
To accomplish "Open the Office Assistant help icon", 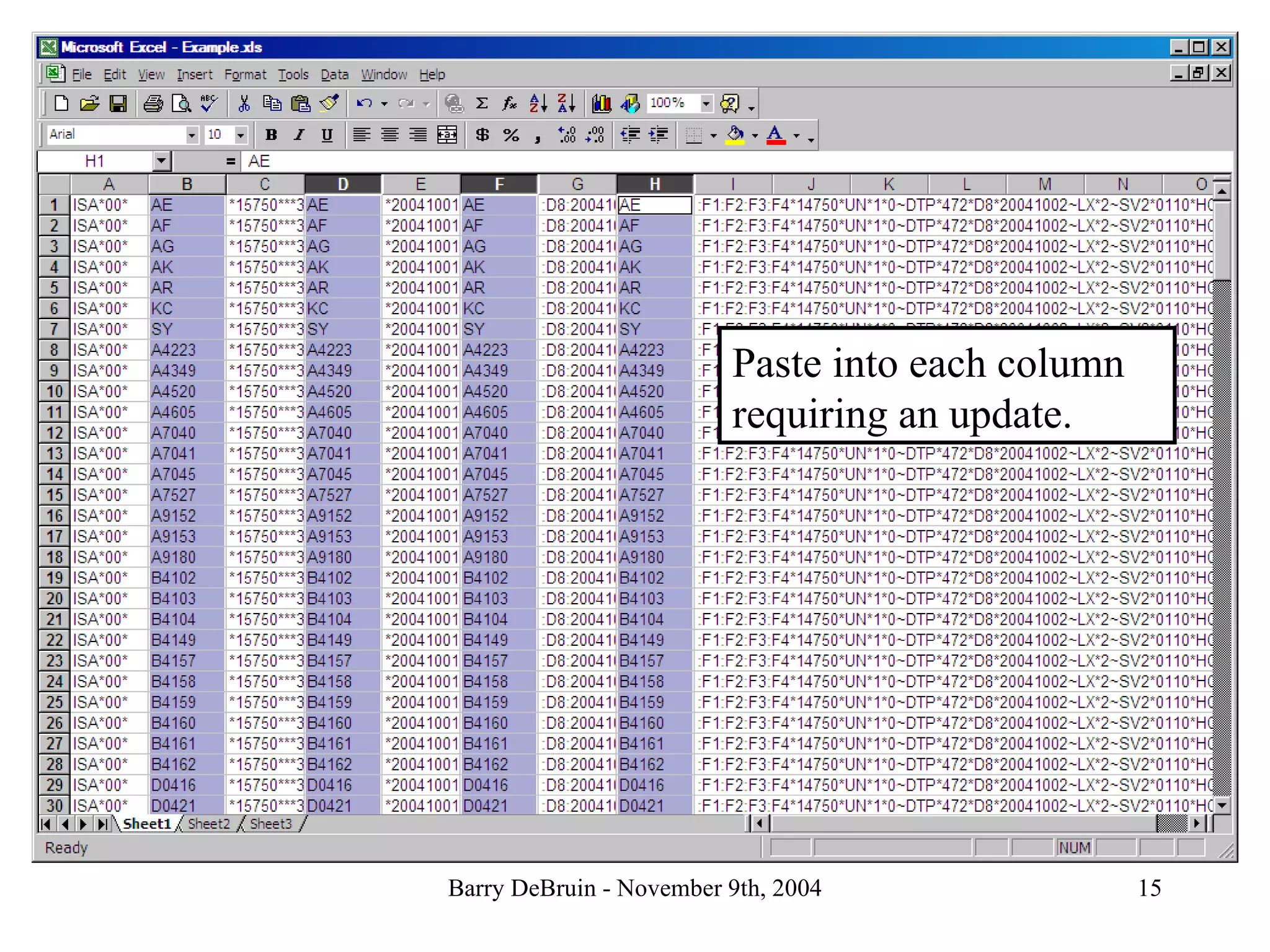I will click(730, 104).
